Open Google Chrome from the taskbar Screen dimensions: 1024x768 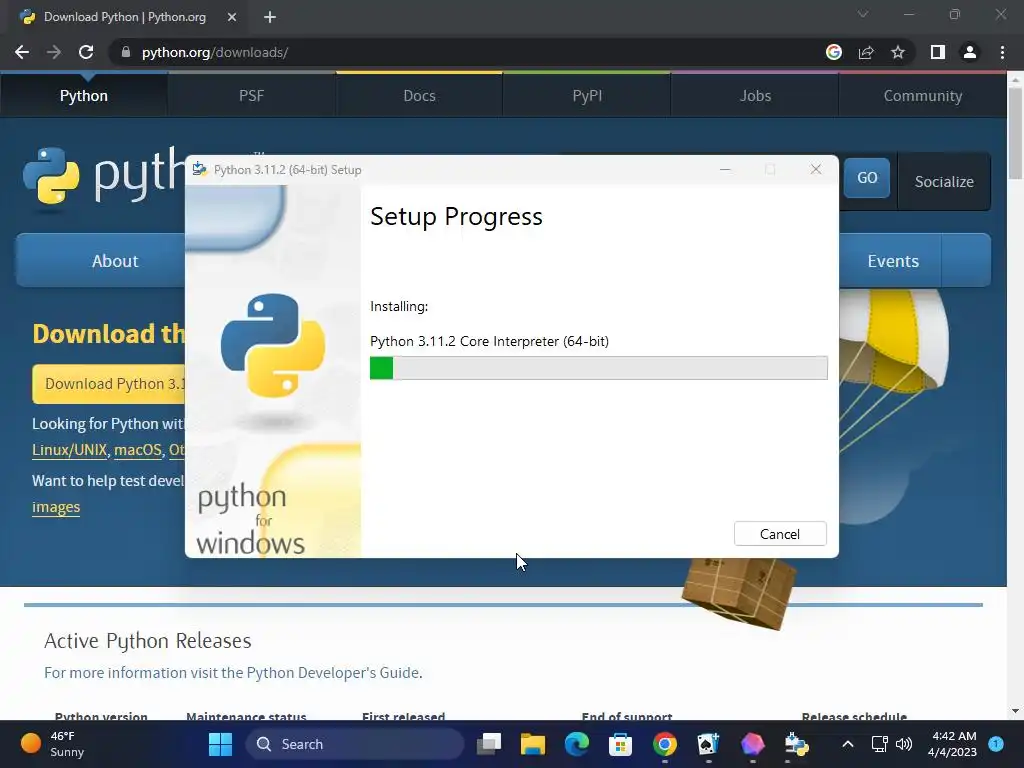point(664,744)
